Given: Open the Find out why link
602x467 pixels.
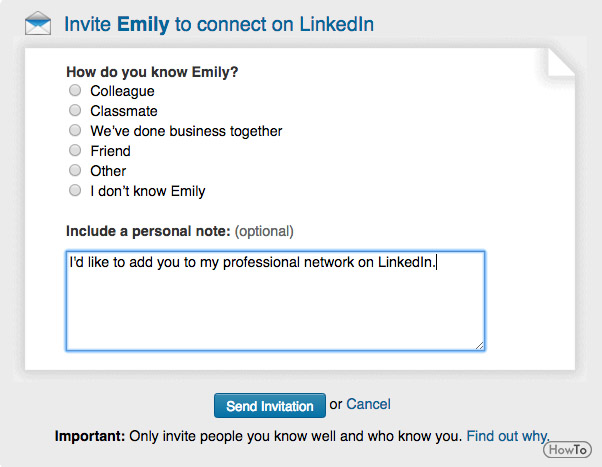Looking at the screenshot, I should [x=508, y=436].
